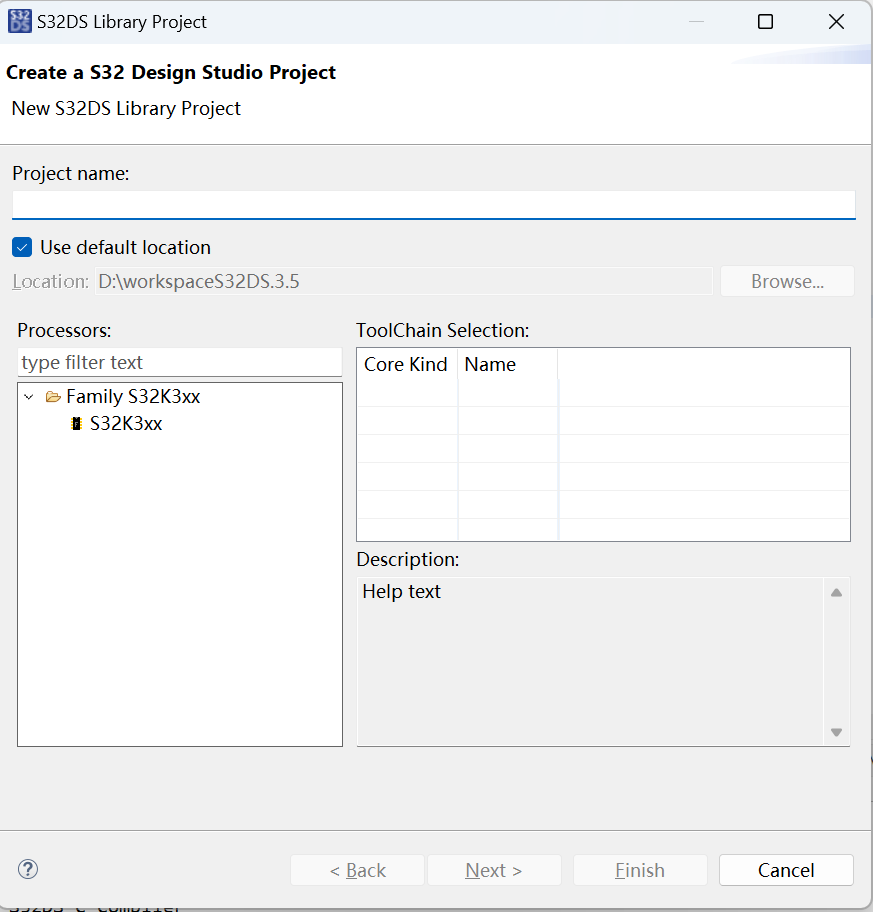Close the dialog with the X icon
Screen dimensions: 873x912
(x=837, y=22)
